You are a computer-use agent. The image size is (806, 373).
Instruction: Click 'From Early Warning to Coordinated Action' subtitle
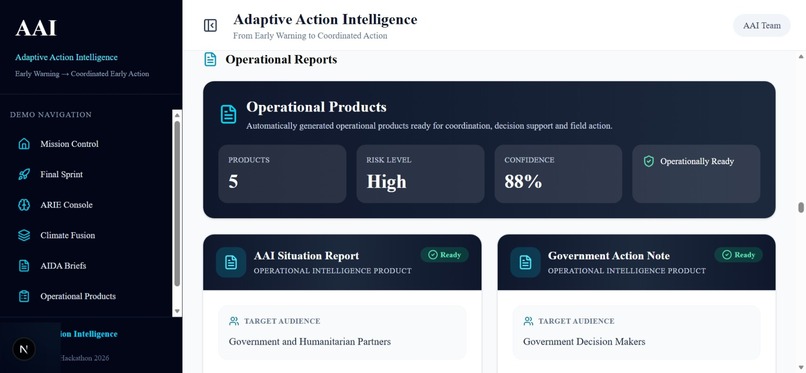pyautogui.click(x=310, y=36)
